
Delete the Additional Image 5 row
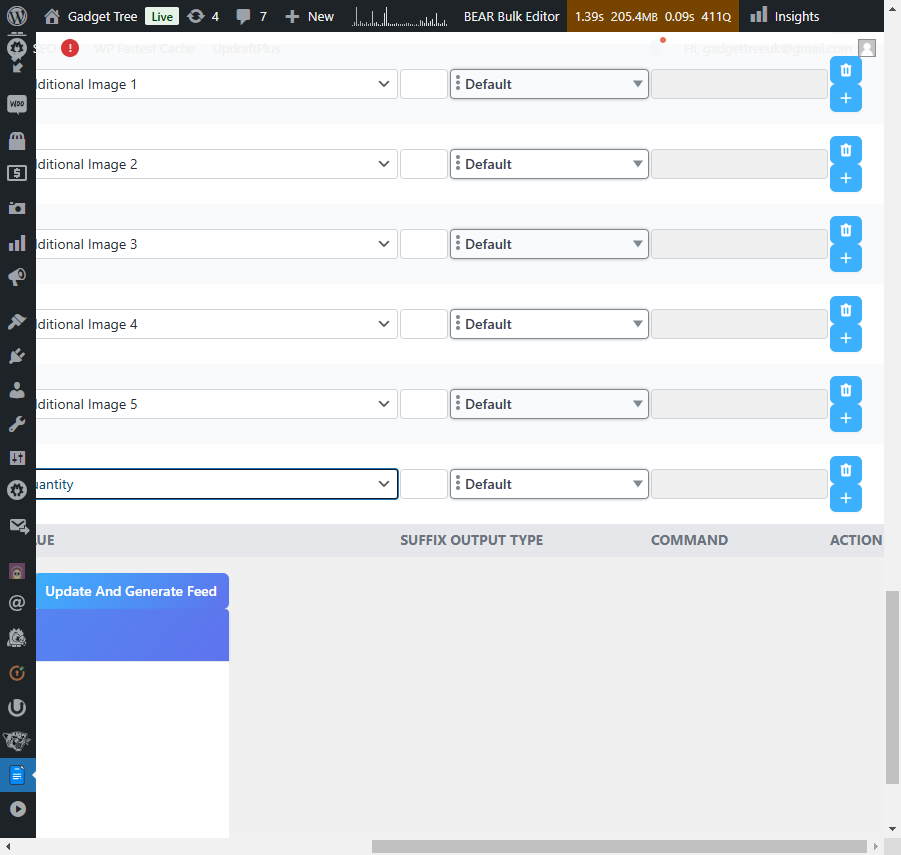pos(846,390)
